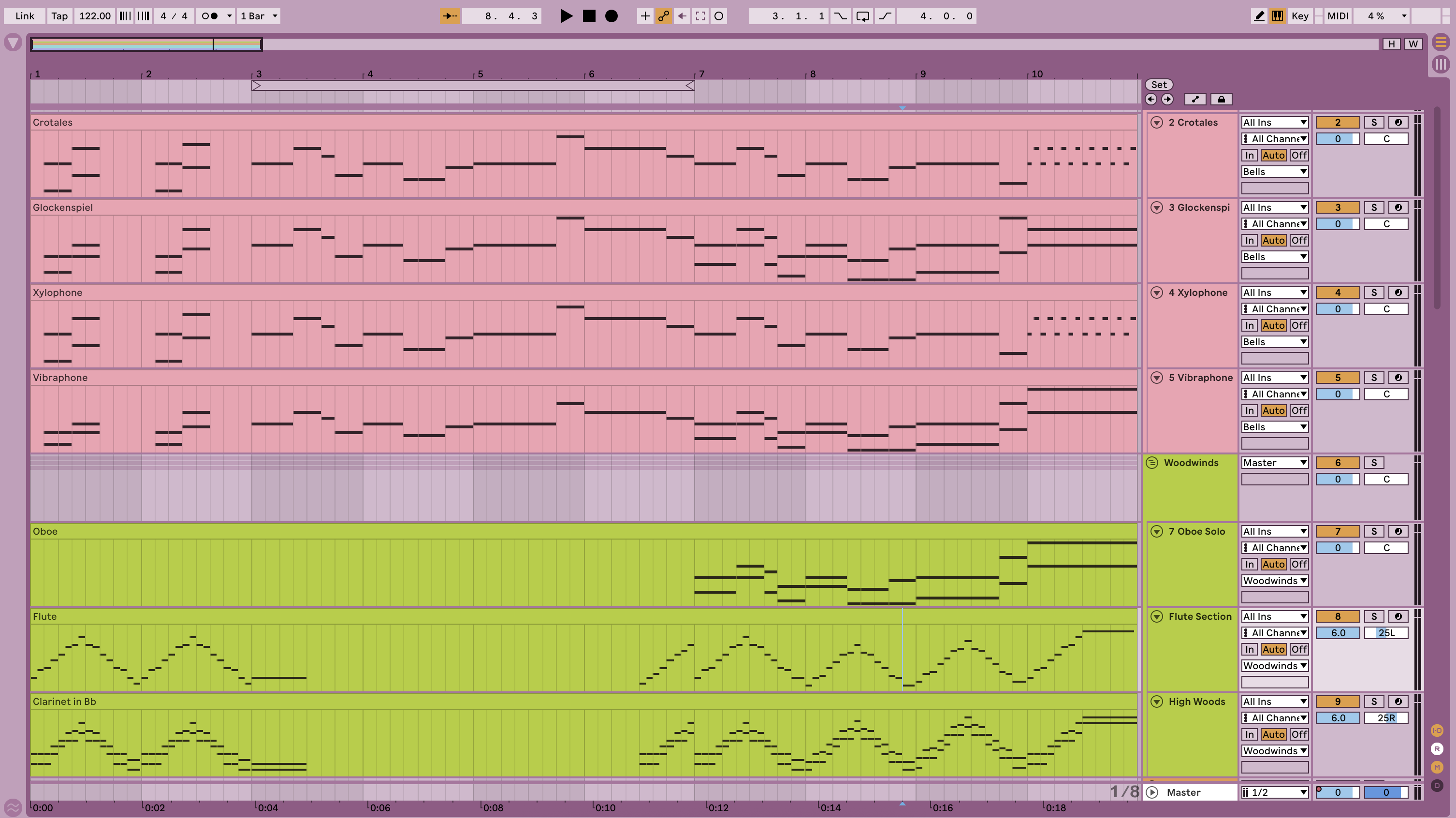This screenshot has width=1456, height=818.
Task: Open Crotales All Ins input dropdown
Action: [1275, 122]
